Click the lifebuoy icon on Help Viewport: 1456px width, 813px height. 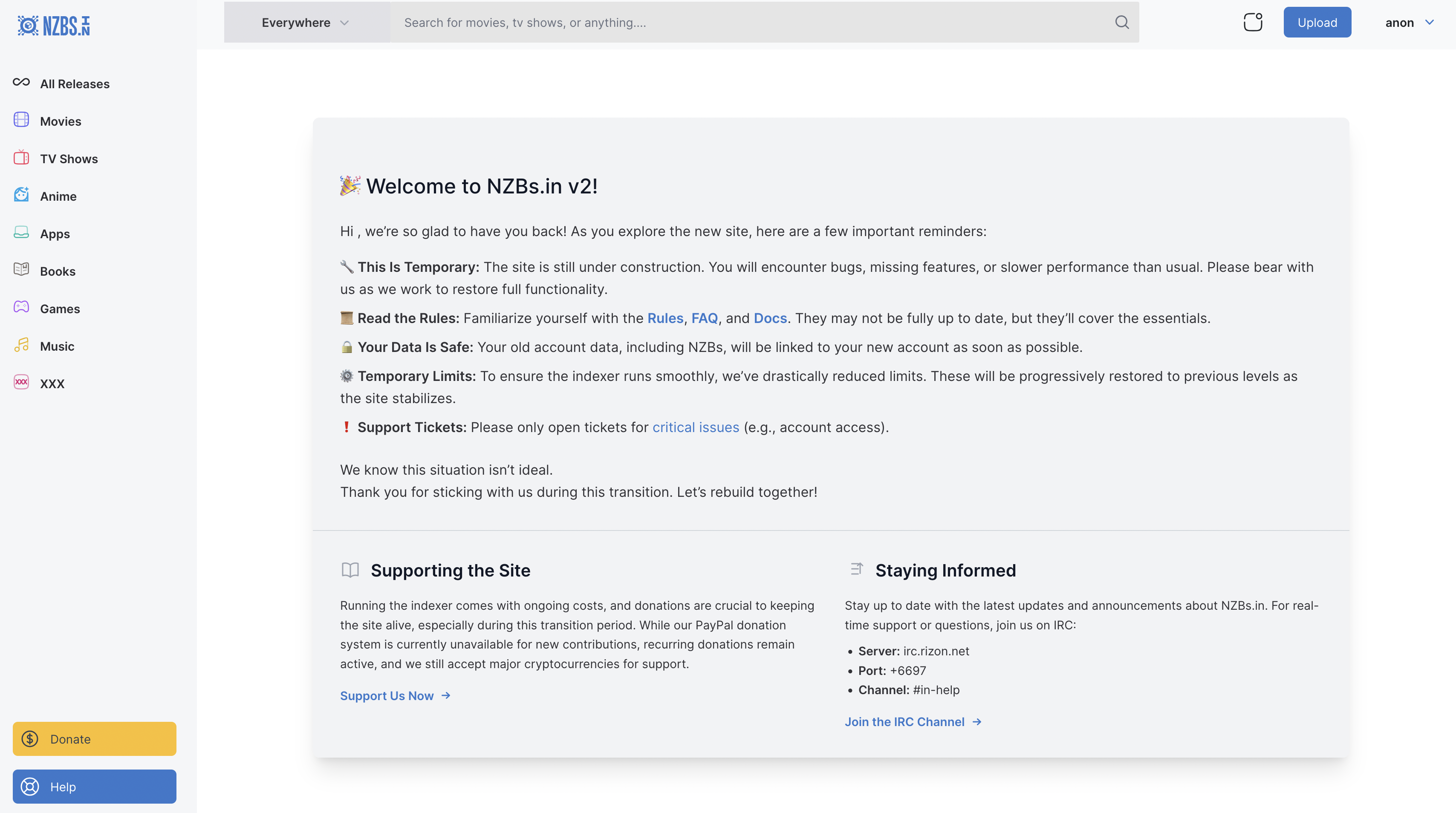pyautogui.click(x=30, y=787)
